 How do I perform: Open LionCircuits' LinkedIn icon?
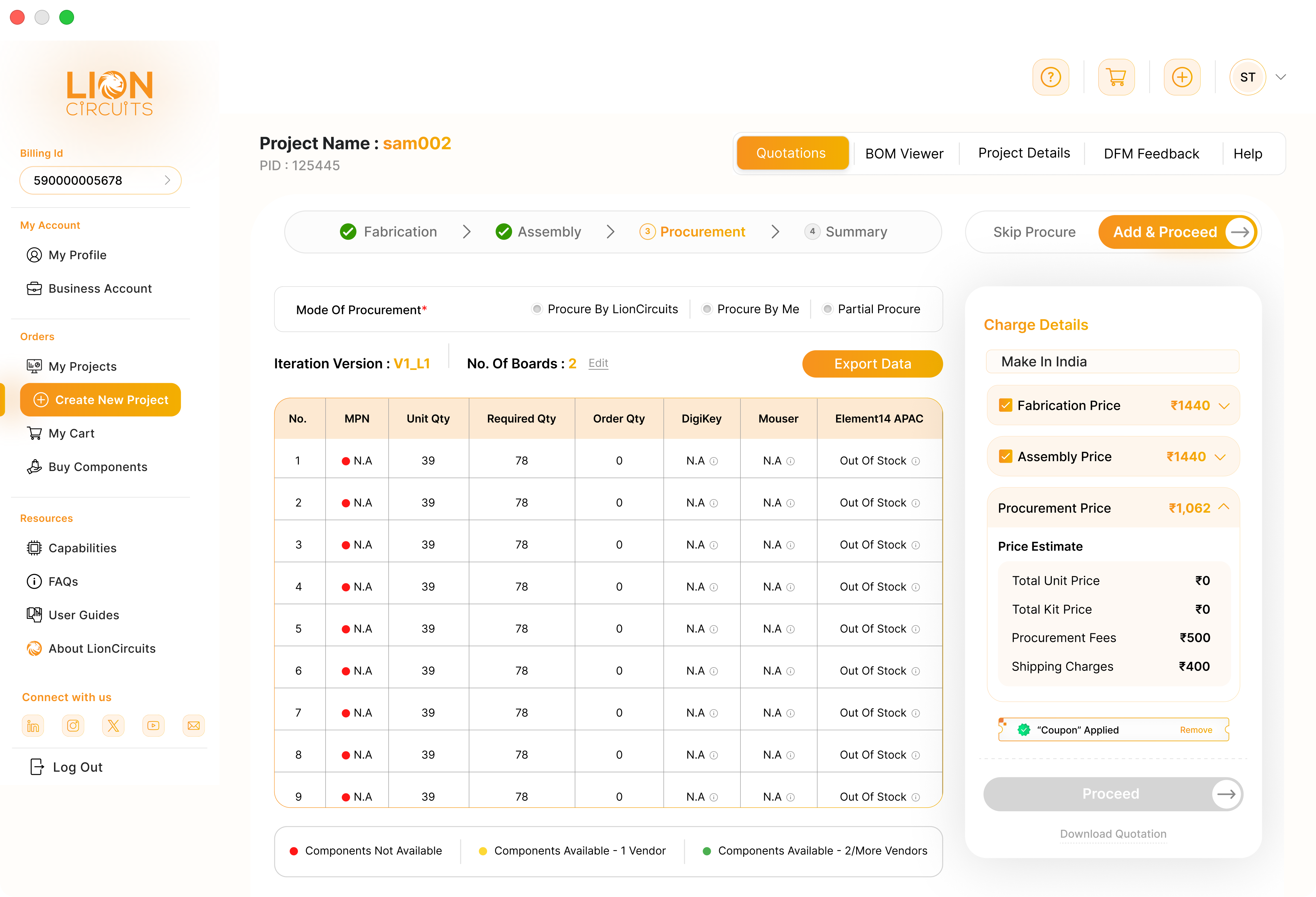coord(33,725)
